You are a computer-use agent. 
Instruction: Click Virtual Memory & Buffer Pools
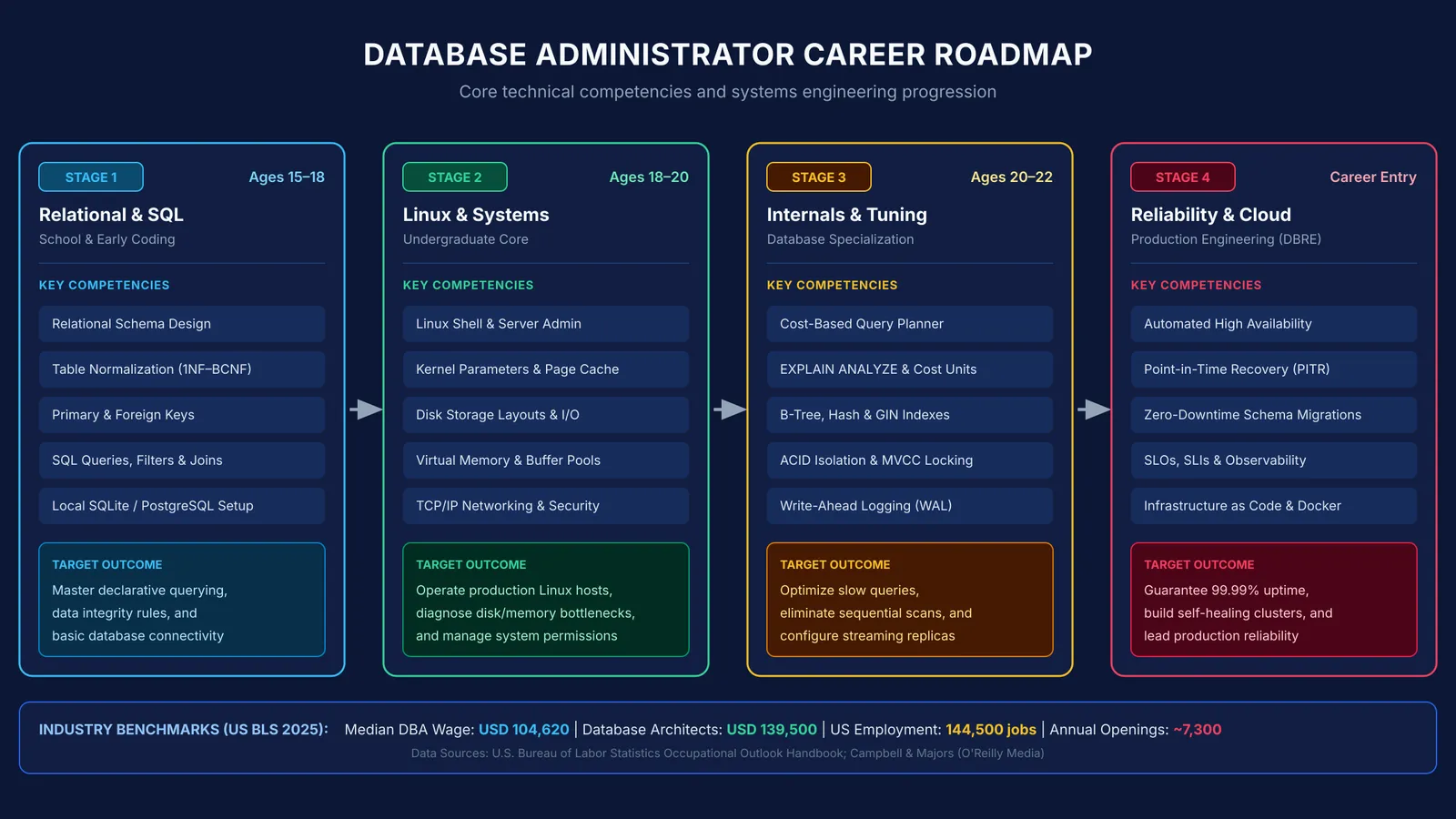point(546,460)
